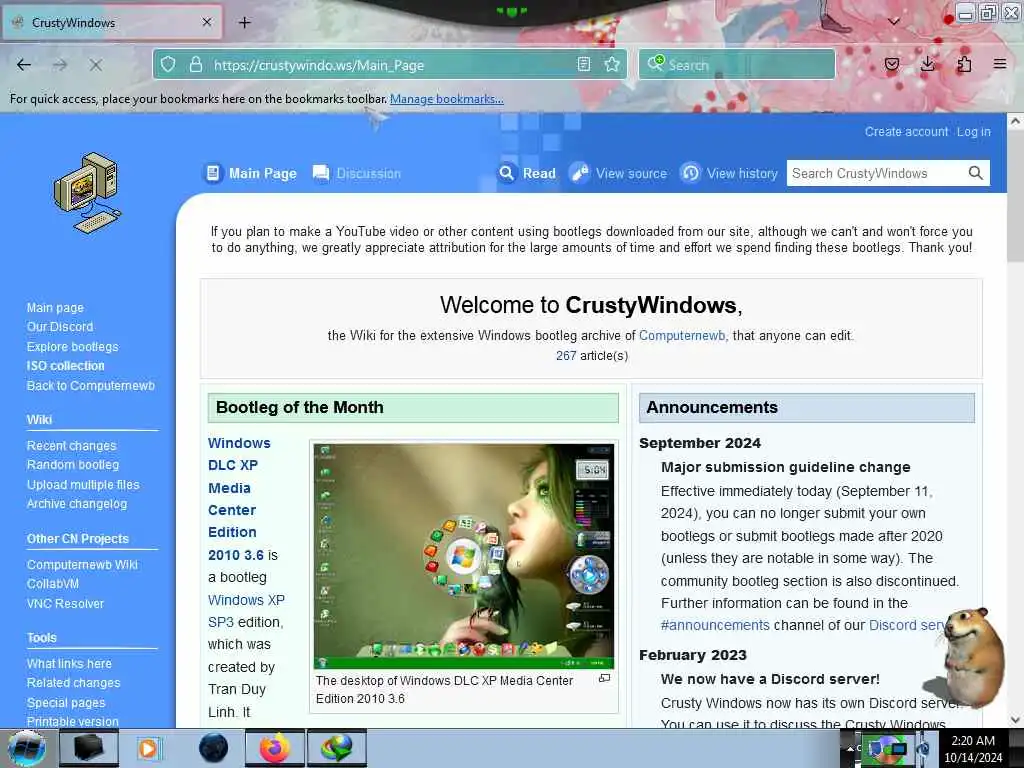View Recent changes

(72, 445)
